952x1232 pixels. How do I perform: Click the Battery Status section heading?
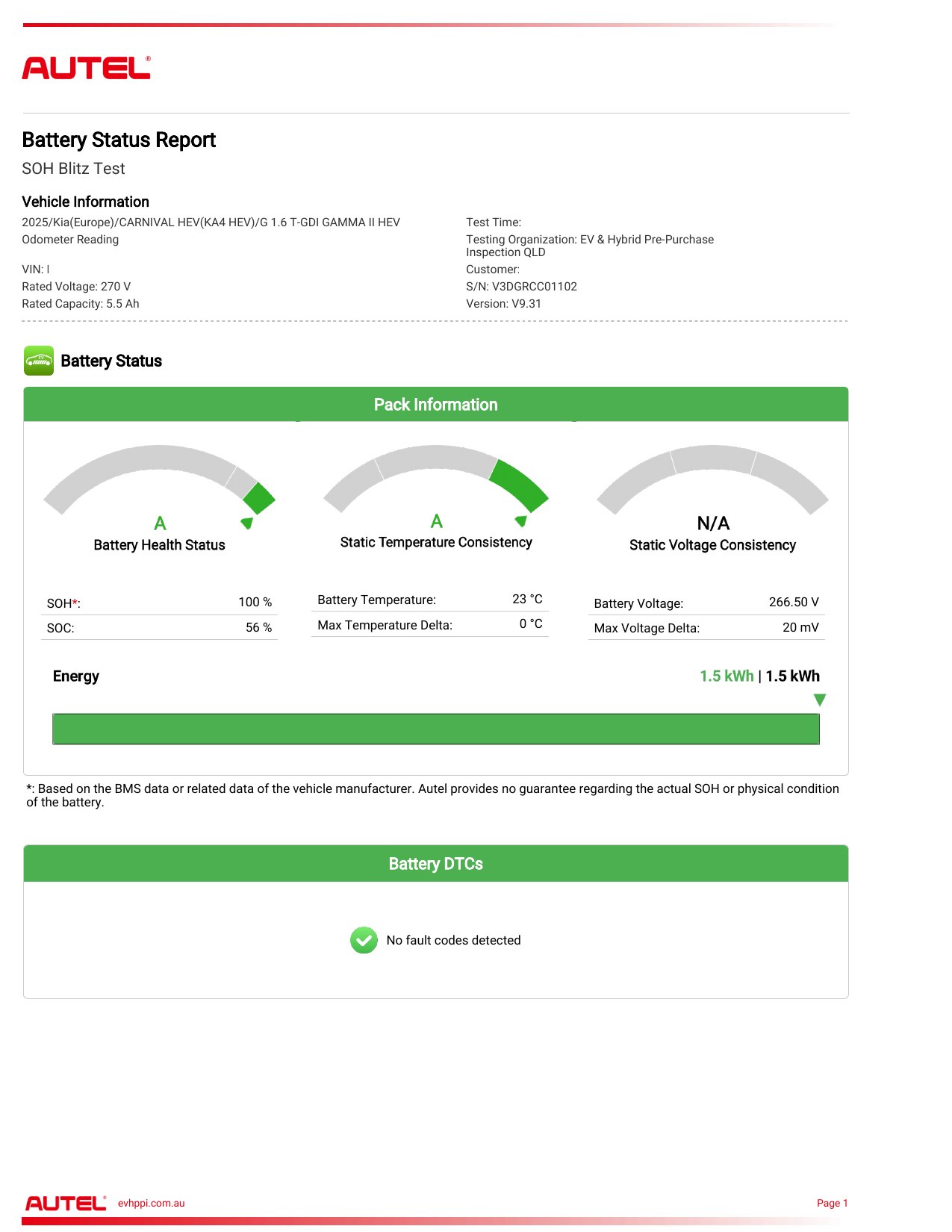[x=111, y=361]
